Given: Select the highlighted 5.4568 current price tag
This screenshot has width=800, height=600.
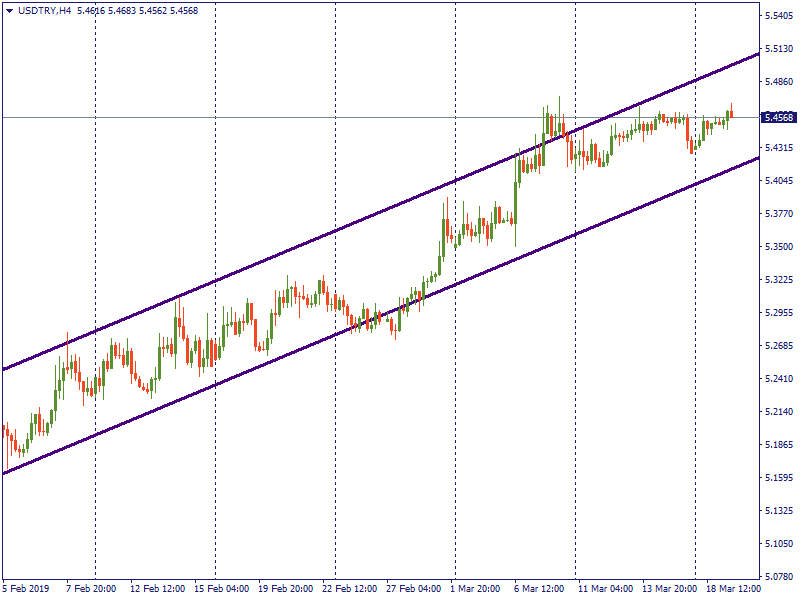Looking at the screenshot, I should tap(778, 117).
